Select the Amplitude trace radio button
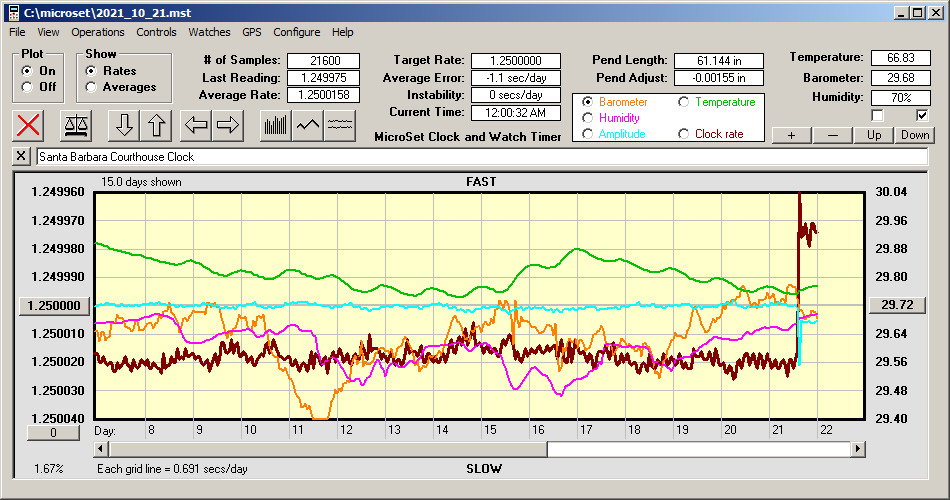 tap(587, 133)
